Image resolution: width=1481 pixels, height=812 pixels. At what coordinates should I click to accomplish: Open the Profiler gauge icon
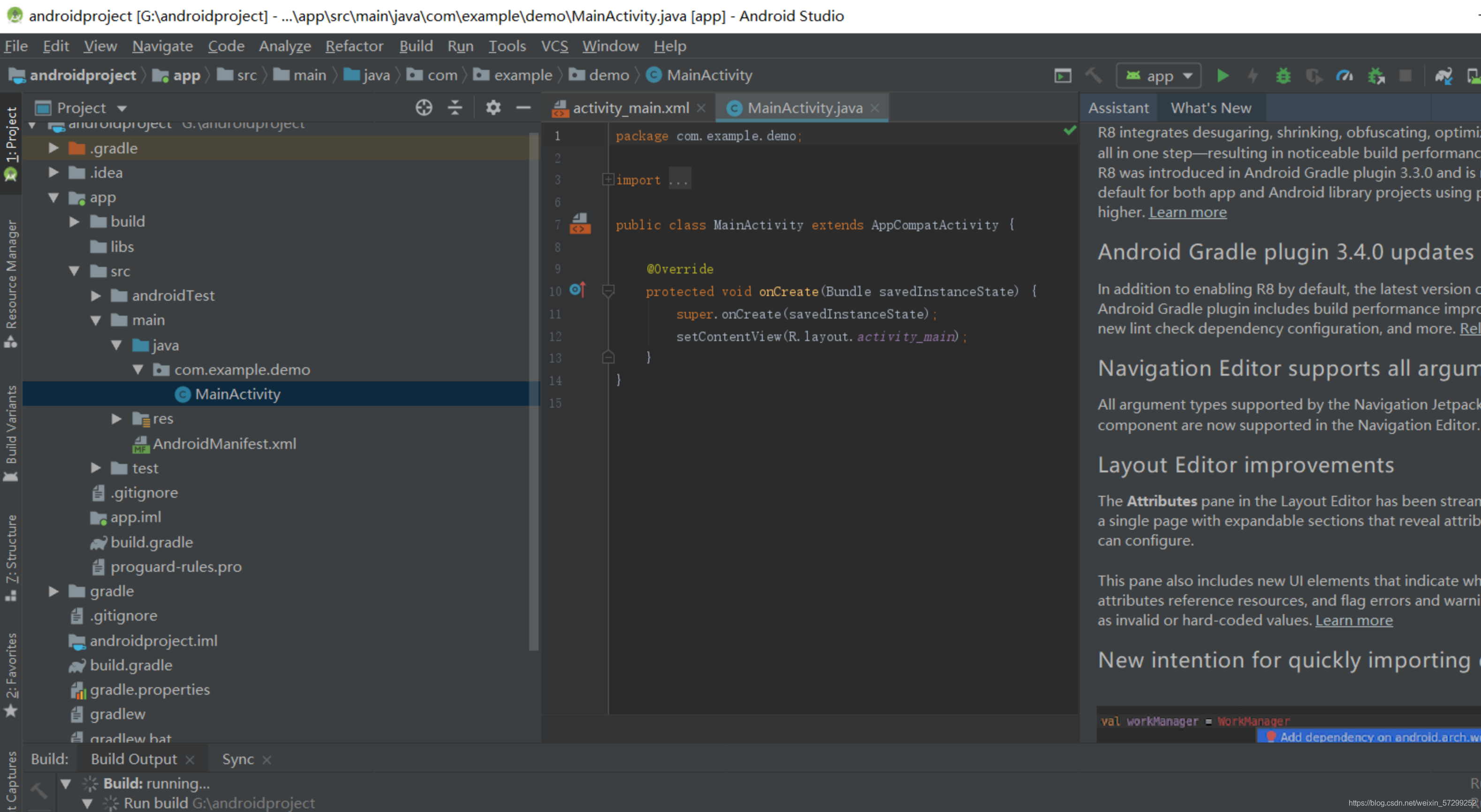coord(1344,76)
